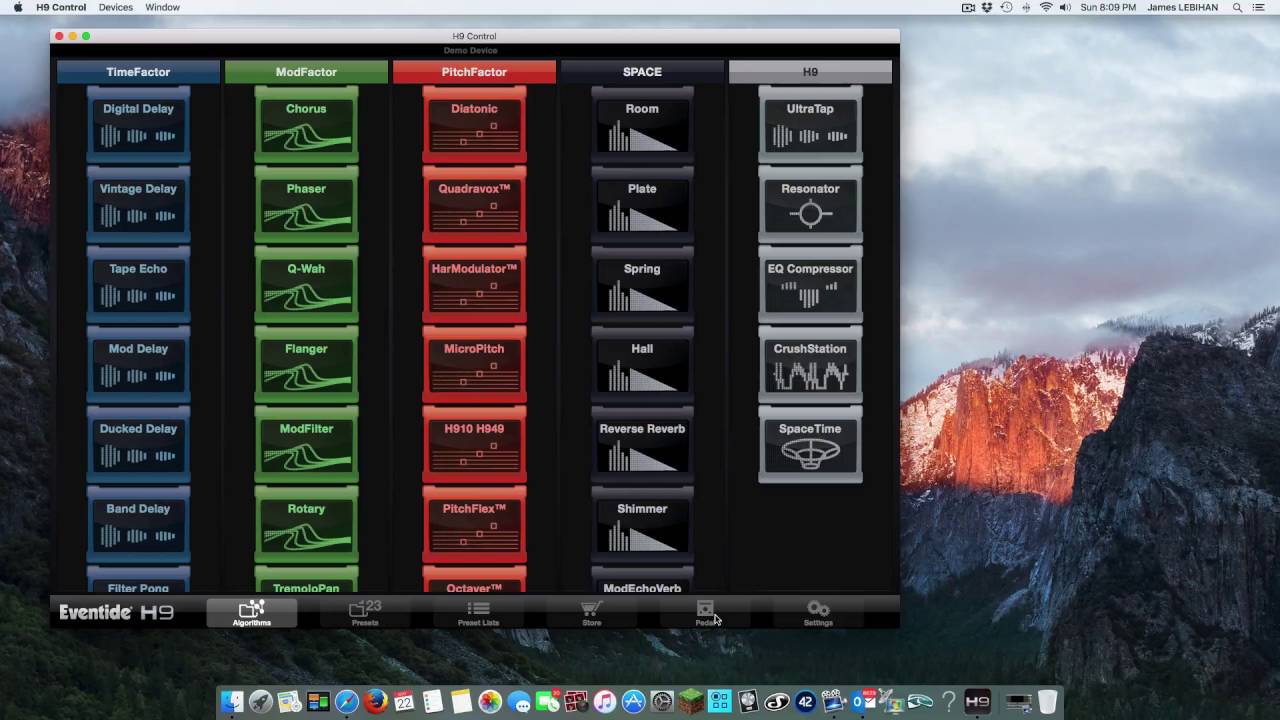This screenshot has width=1280, height=720.
Task: Switch to the Pedals tab
Action: pos(705,613)
